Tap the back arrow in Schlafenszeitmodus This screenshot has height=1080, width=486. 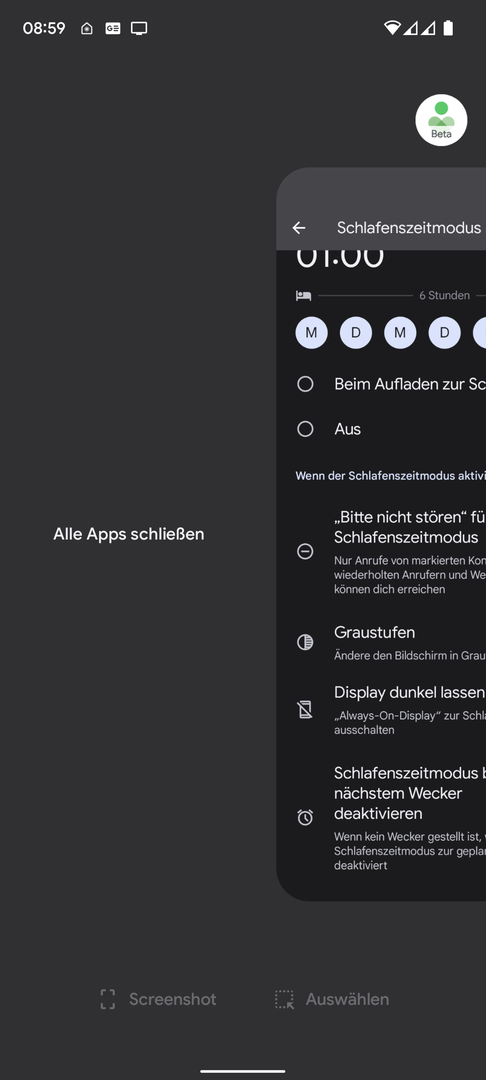click(299, 228)
